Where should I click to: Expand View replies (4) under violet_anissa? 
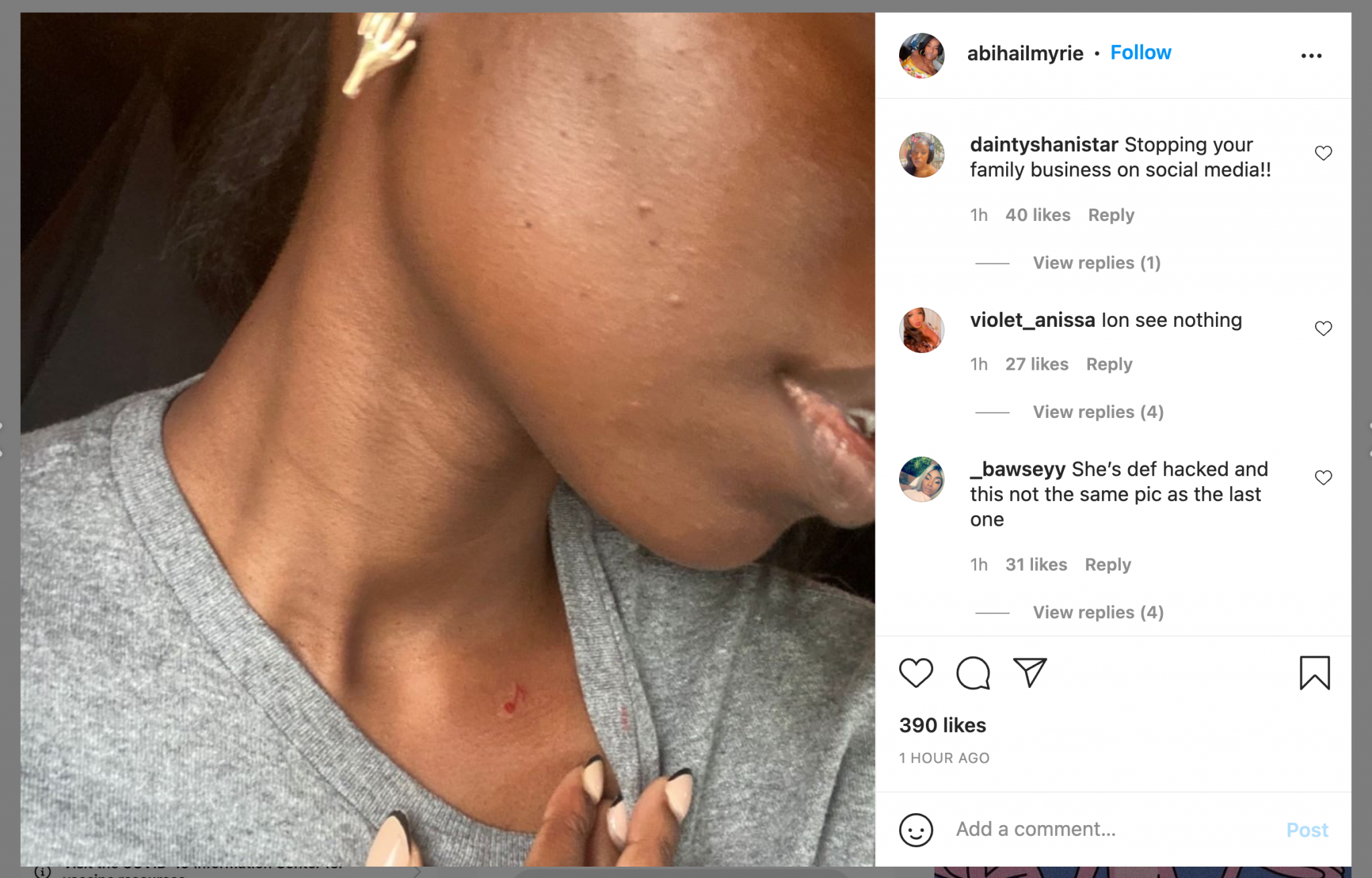[x=1098, y=412]
